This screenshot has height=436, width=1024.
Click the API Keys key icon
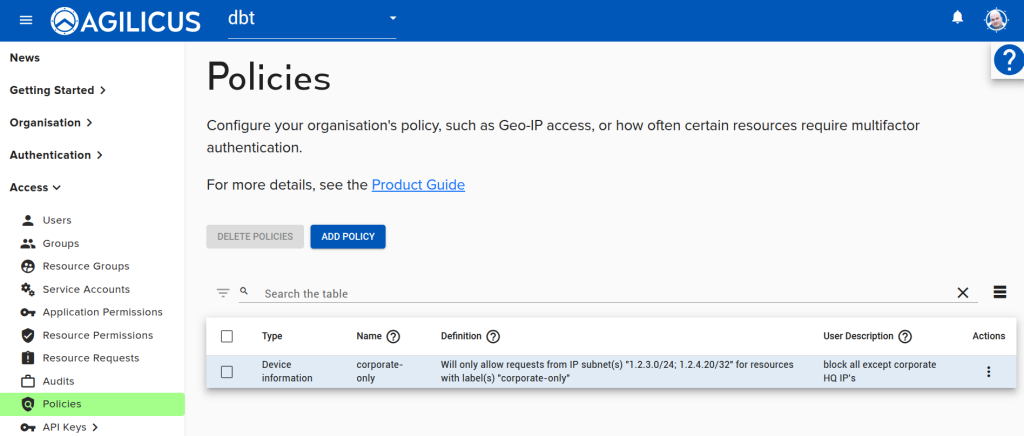click(27, 428)
